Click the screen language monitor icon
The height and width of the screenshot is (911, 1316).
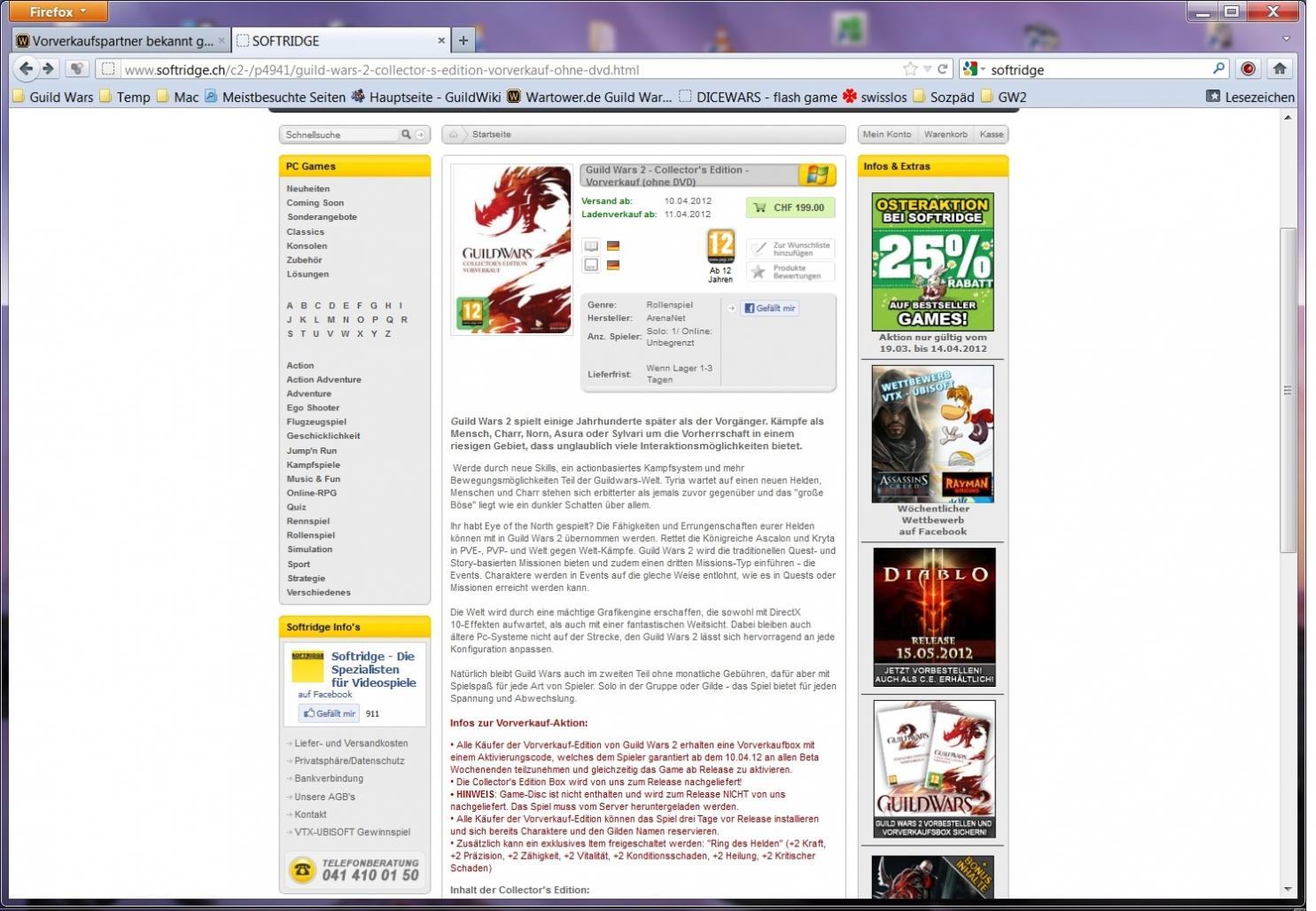pyautogui.click(x=591, y=264)
